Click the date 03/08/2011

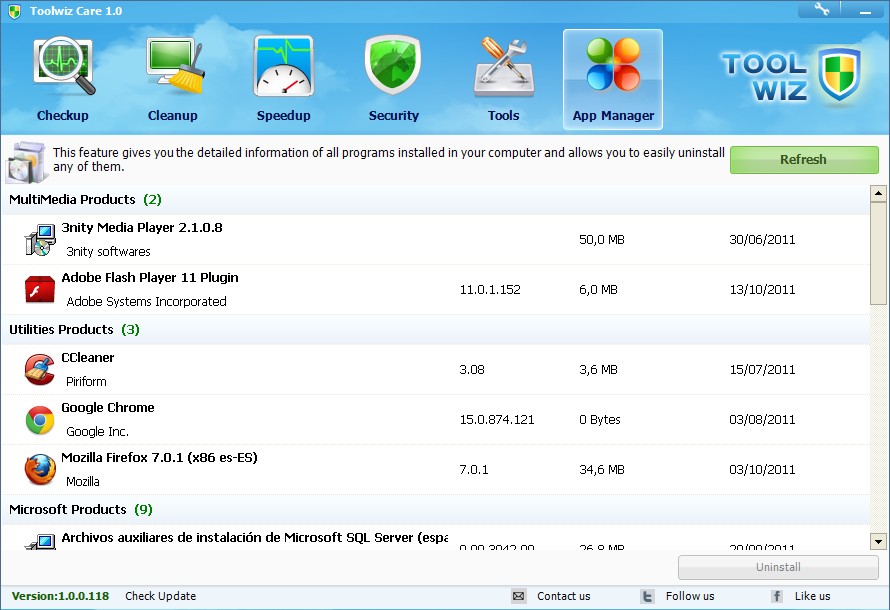click(x=762, y=419)
